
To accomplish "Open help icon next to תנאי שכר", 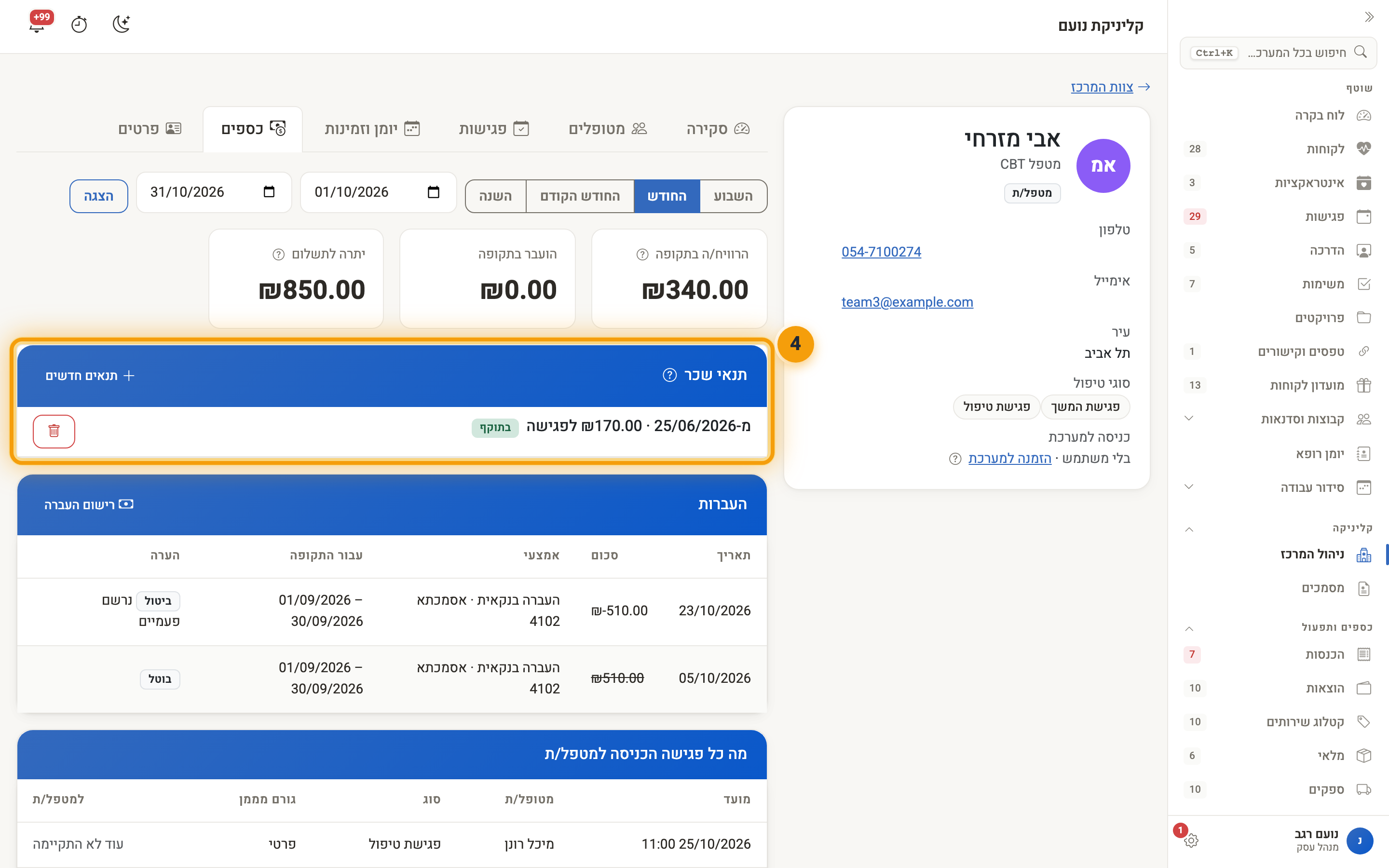I will pos(669,376).
